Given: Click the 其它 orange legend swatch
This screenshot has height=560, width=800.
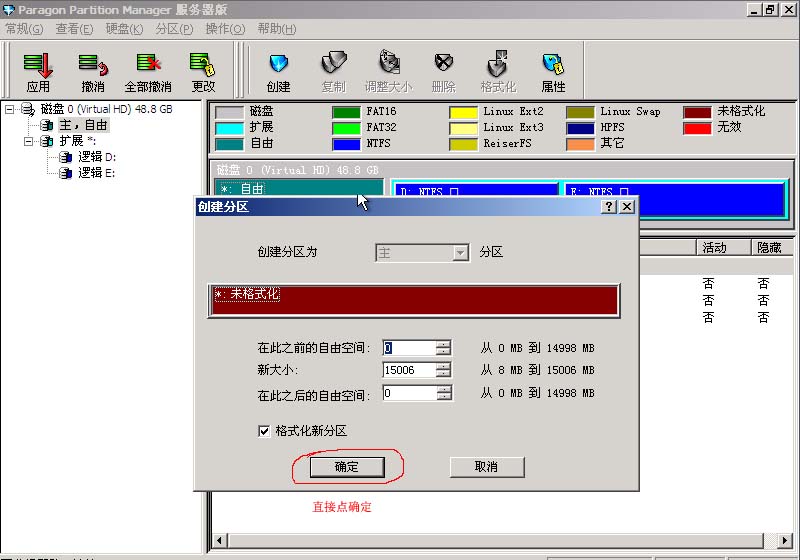Looking at the screenshot, I should [x=581, y=144].
